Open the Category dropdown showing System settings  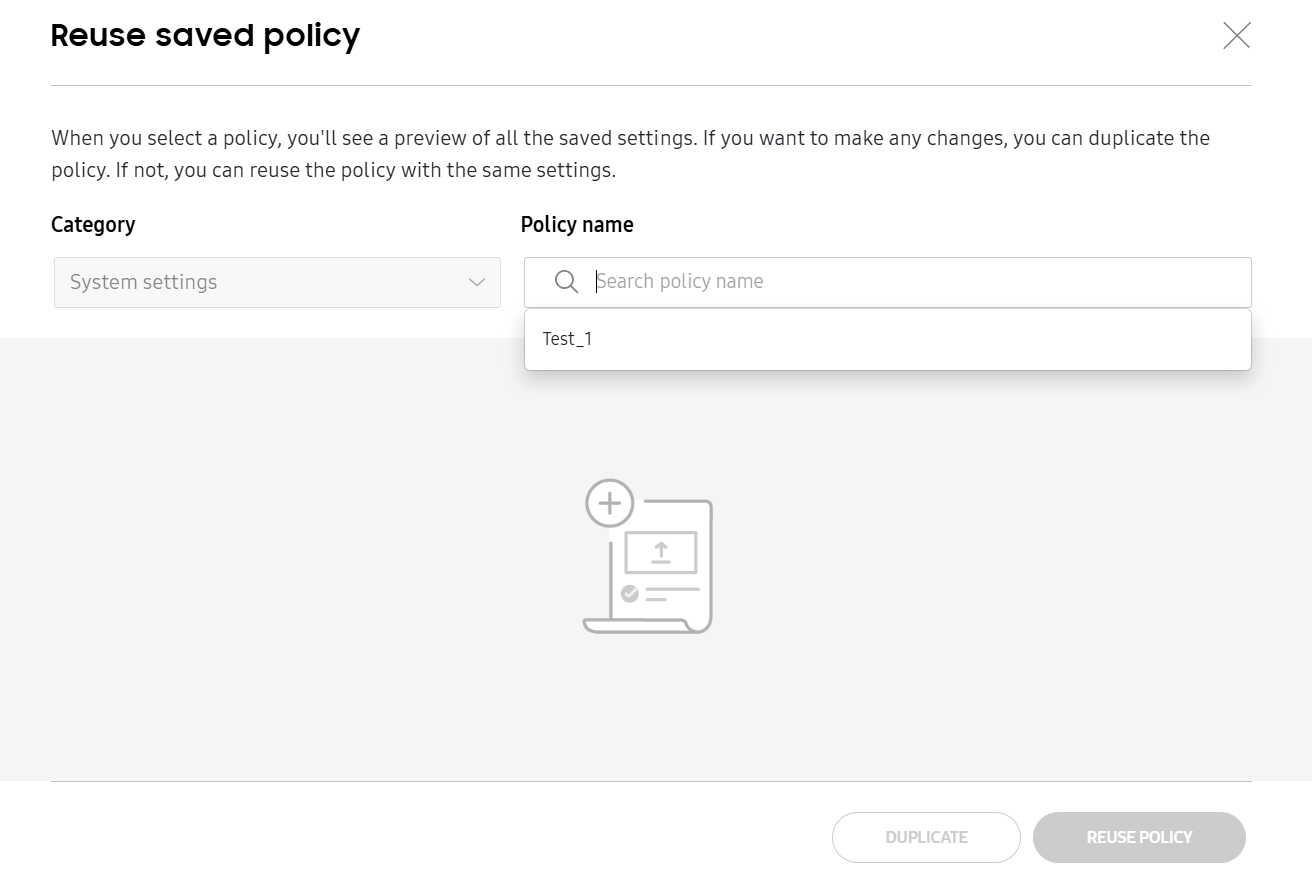click(x=276, y=282)
